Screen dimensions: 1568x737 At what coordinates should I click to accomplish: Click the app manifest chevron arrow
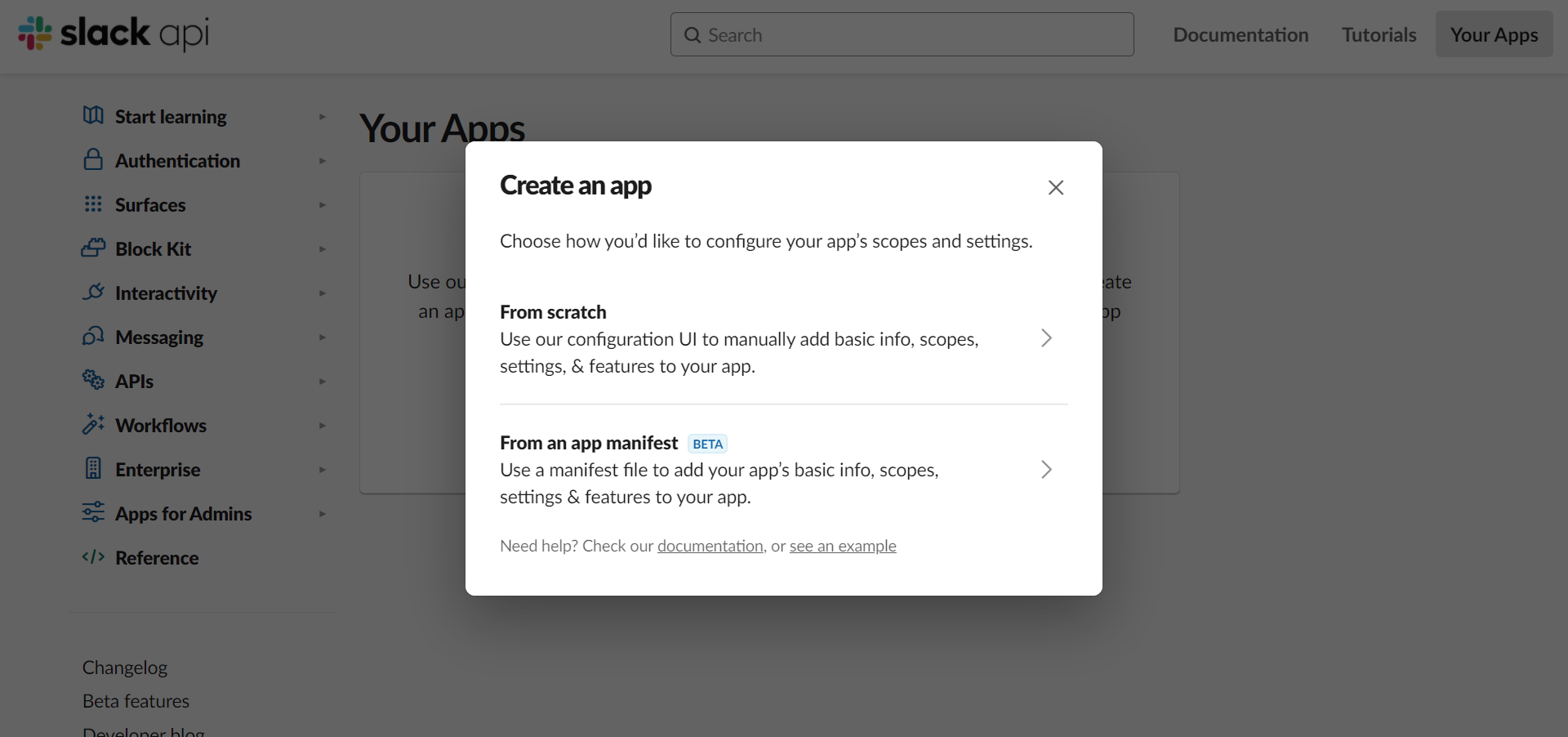click(x=1046, y=469)
